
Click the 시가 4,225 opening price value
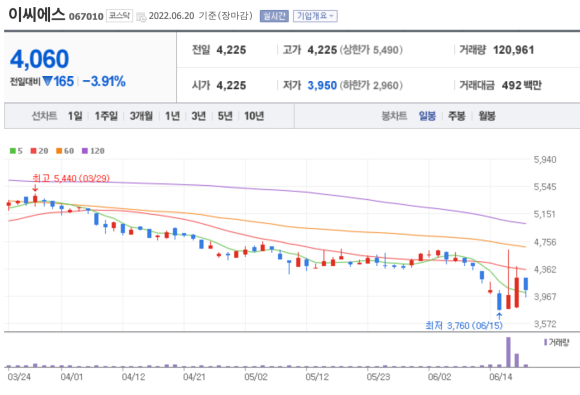pyautogui.click(x=231, y=85)
